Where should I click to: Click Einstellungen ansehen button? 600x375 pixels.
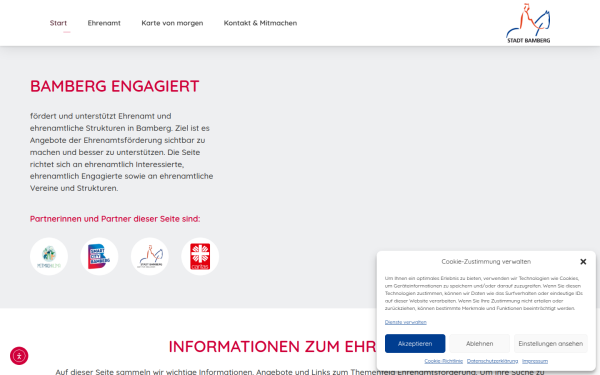click(551, 344)
